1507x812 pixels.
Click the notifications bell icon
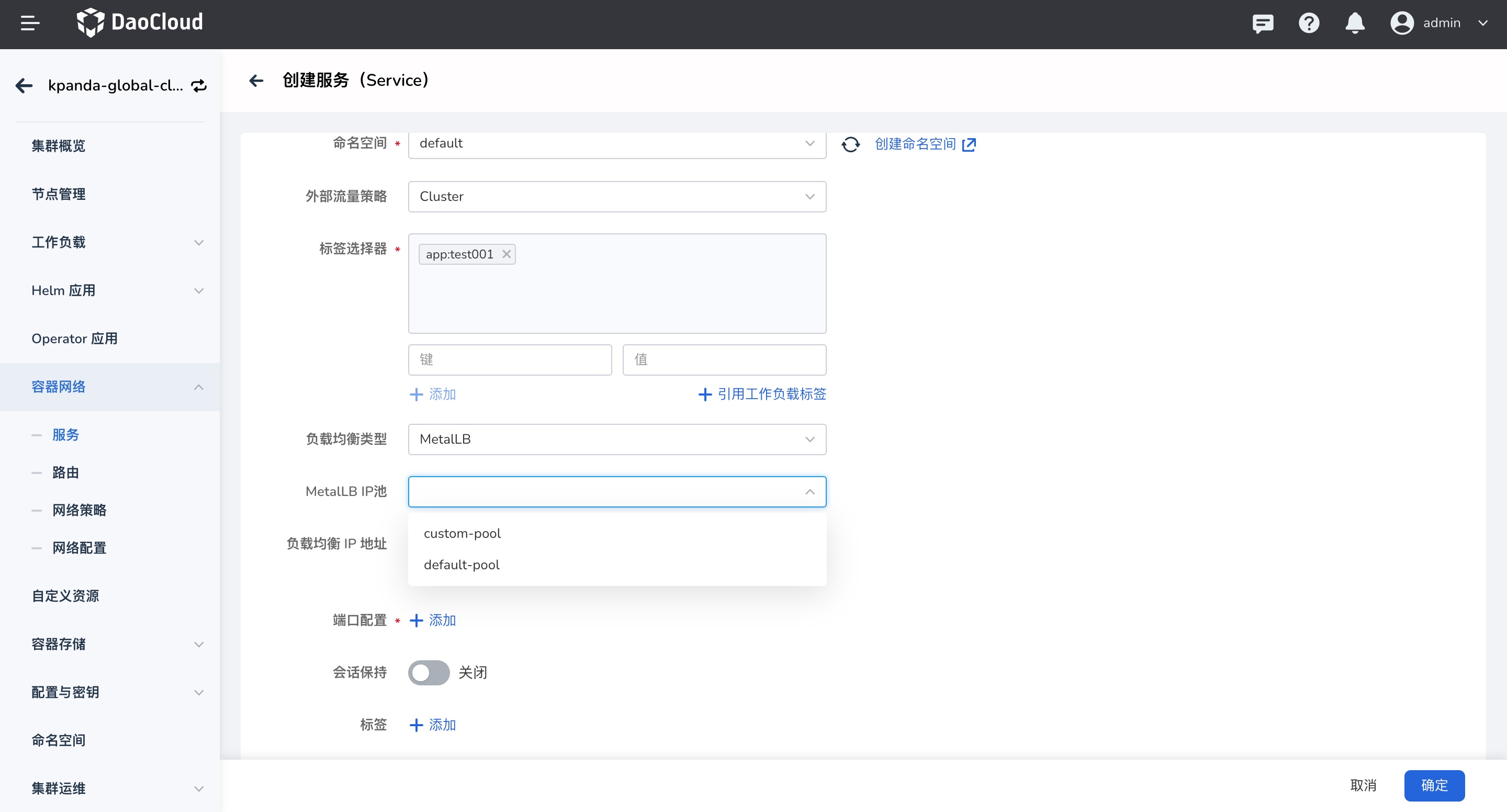[1355, 24]
